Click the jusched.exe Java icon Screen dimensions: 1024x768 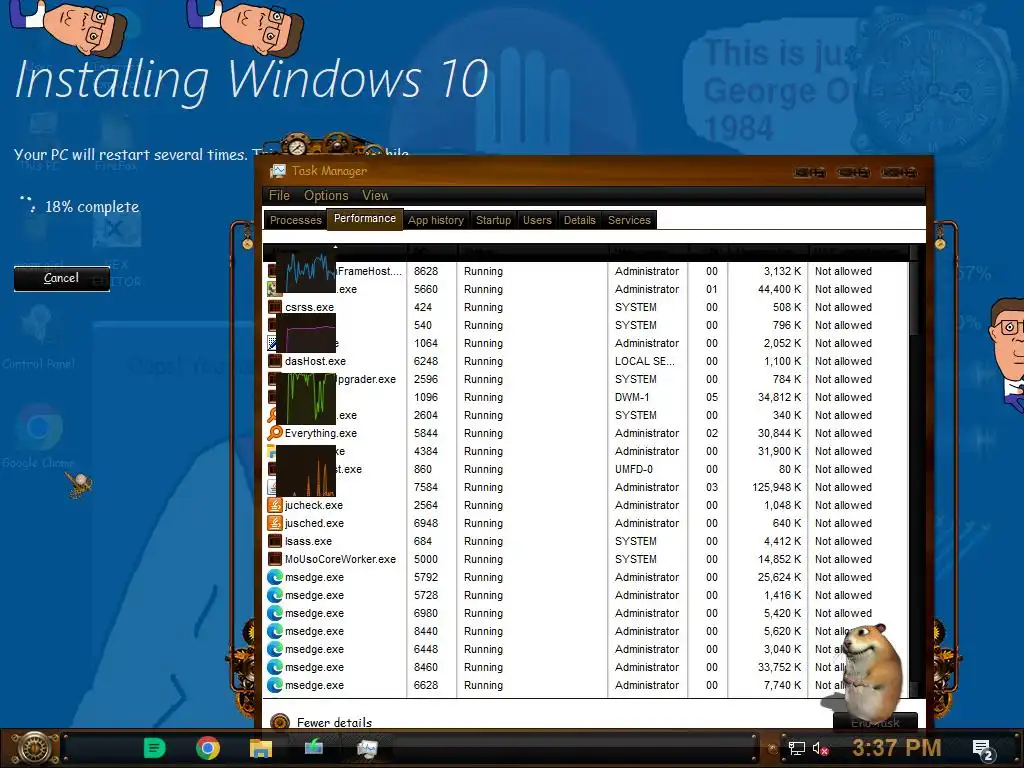(275, 523)
